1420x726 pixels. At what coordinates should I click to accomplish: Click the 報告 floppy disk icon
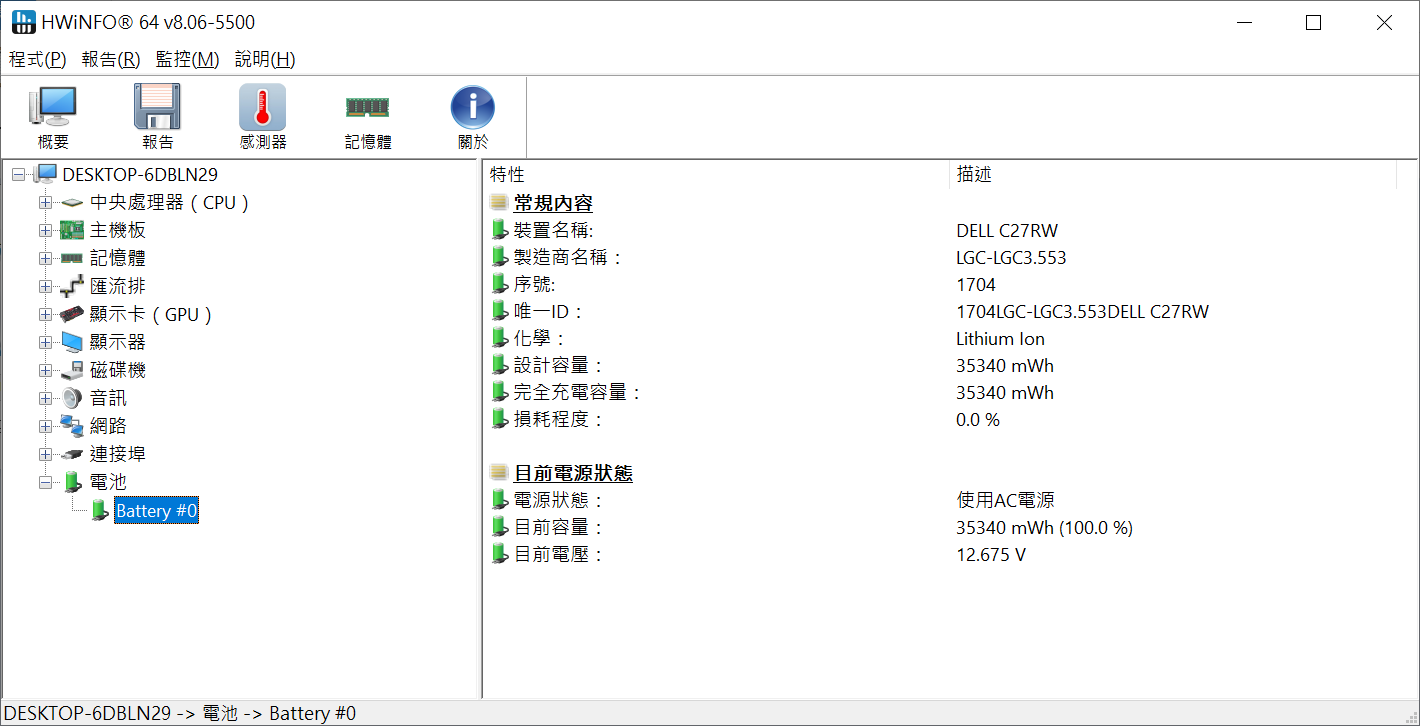click(157, 107)
